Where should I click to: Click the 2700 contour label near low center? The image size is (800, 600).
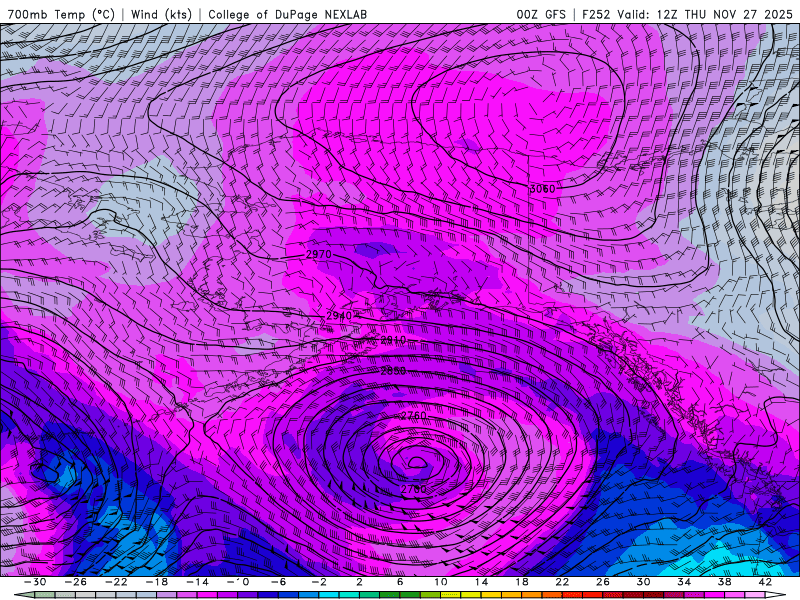[x=413, y=489]
